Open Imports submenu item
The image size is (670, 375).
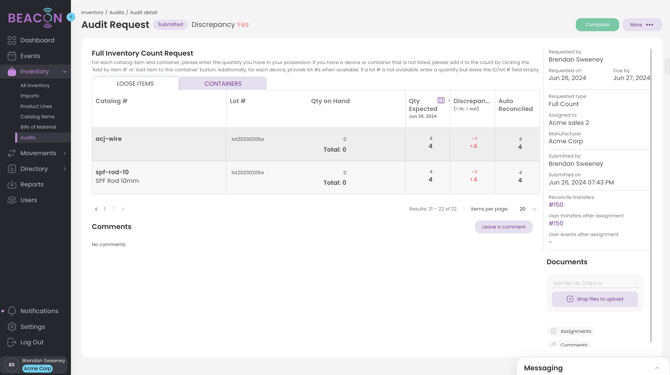tap(29, 96)
